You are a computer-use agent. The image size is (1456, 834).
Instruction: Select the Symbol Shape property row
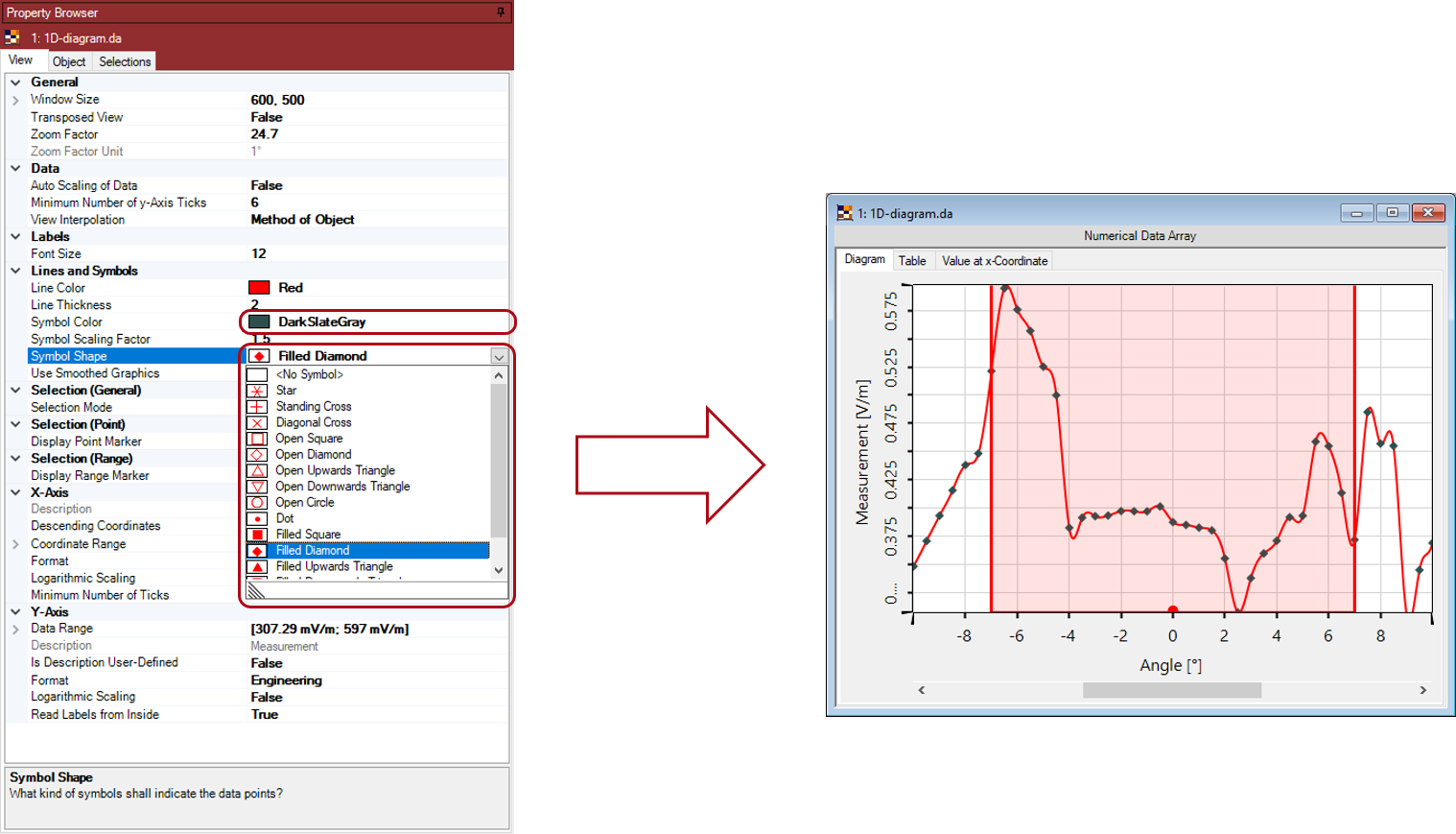pos(134,356)
